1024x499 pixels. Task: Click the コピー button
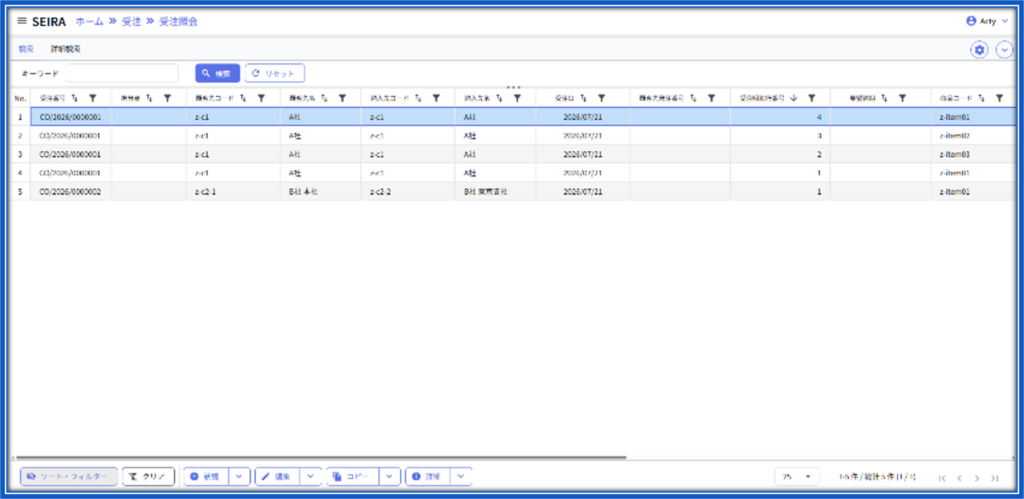[x=353, y=477]
